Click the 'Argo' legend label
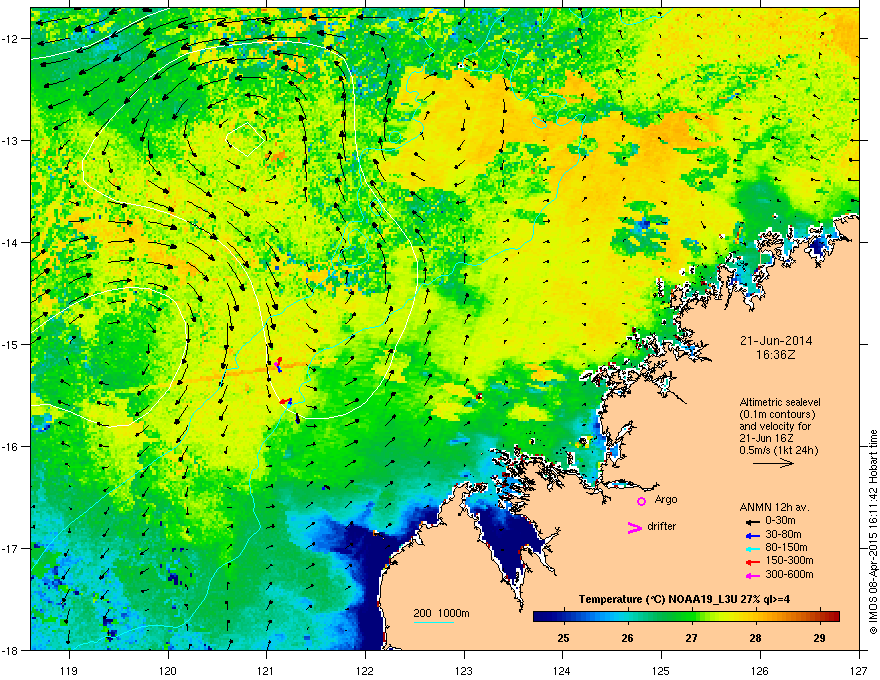Screen dimensions: 880x680 coord(666,500)
